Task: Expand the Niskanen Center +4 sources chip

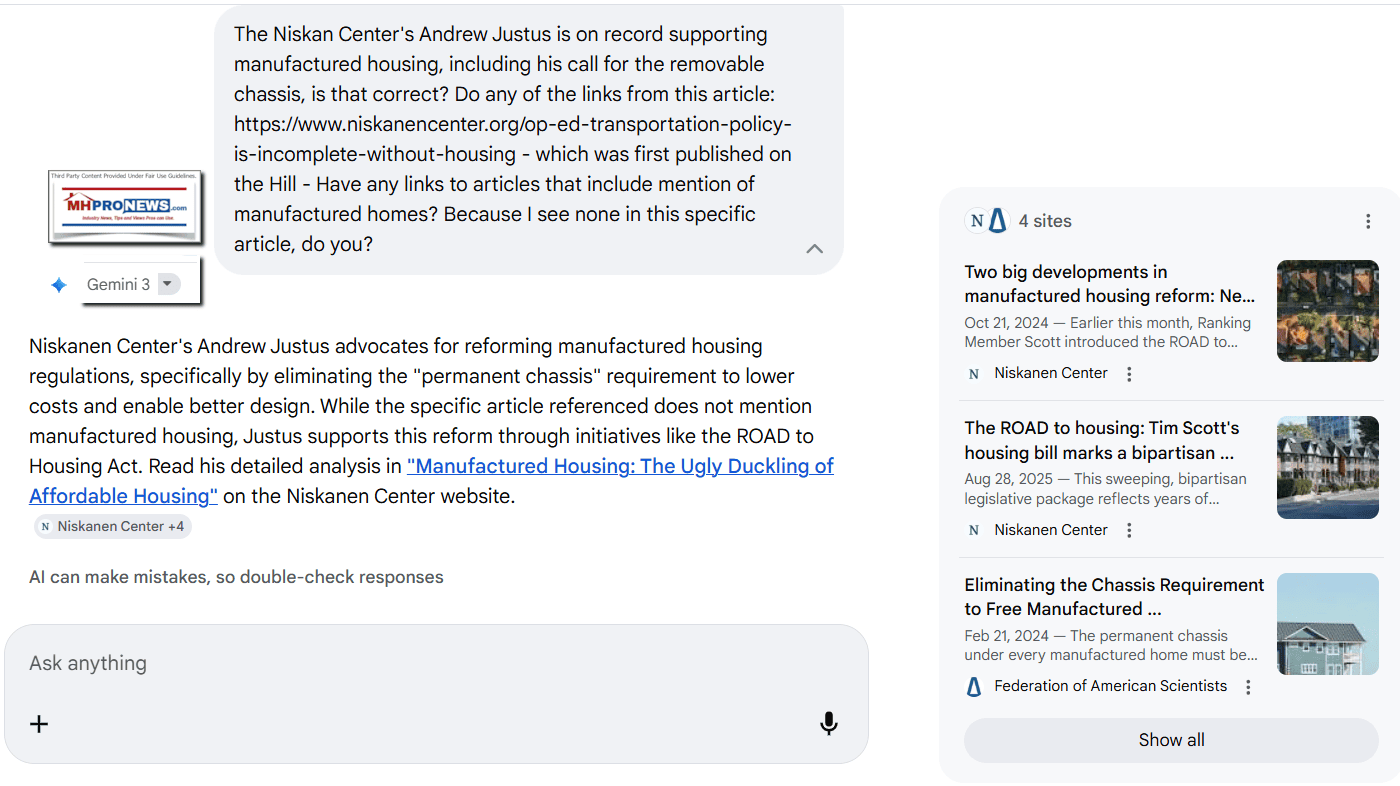Action: (112, 526)
